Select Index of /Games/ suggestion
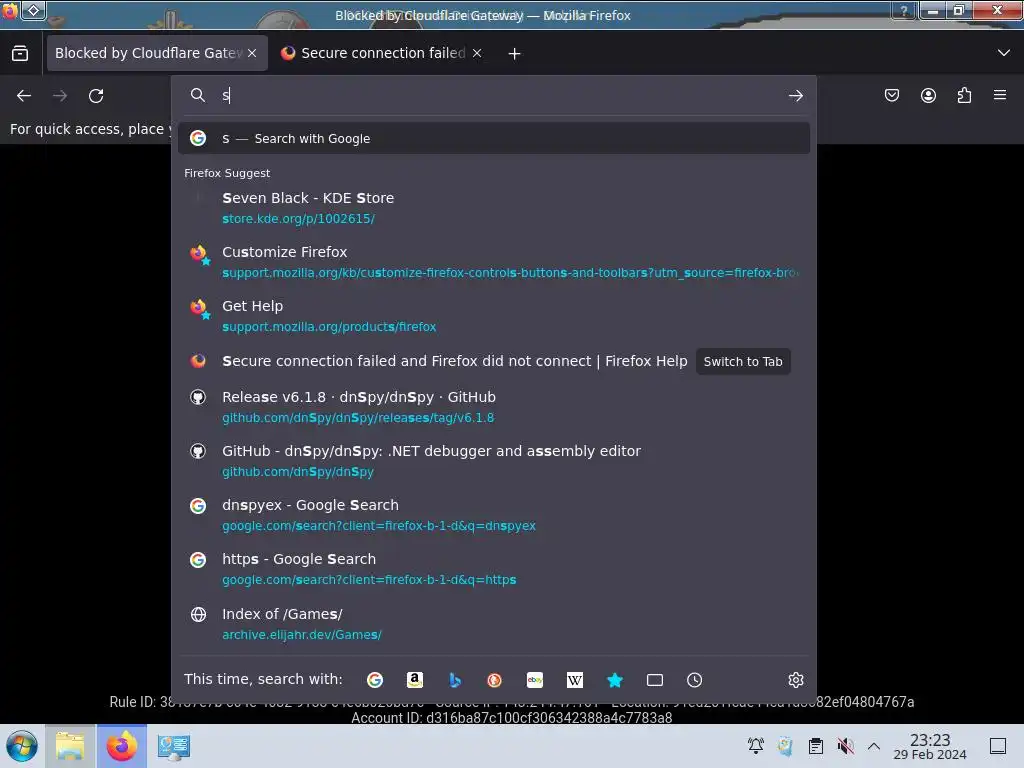1024x768 pixels. 494,624
